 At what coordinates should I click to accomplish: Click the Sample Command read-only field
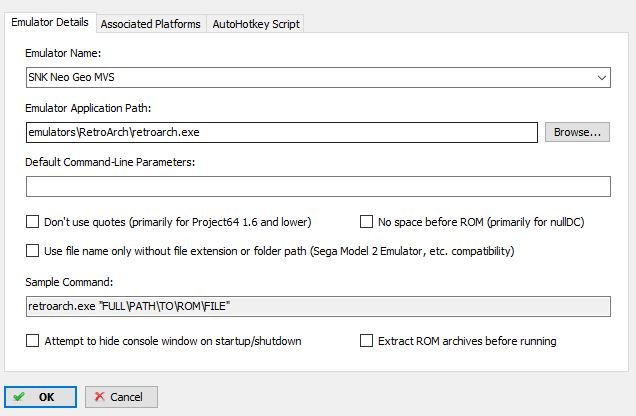tap(318, 306)
